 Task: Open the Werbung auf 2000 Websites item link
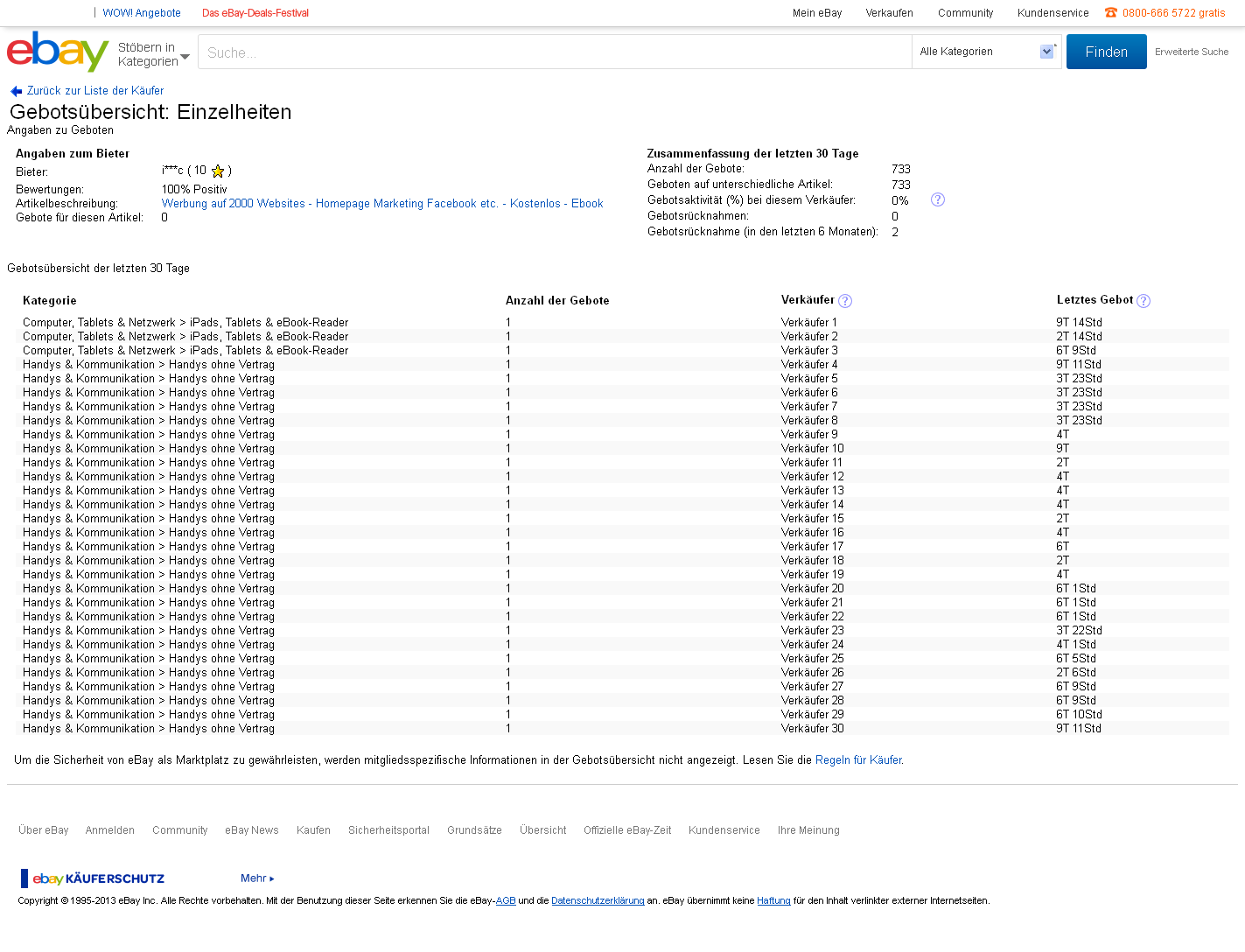pos(382,204)
